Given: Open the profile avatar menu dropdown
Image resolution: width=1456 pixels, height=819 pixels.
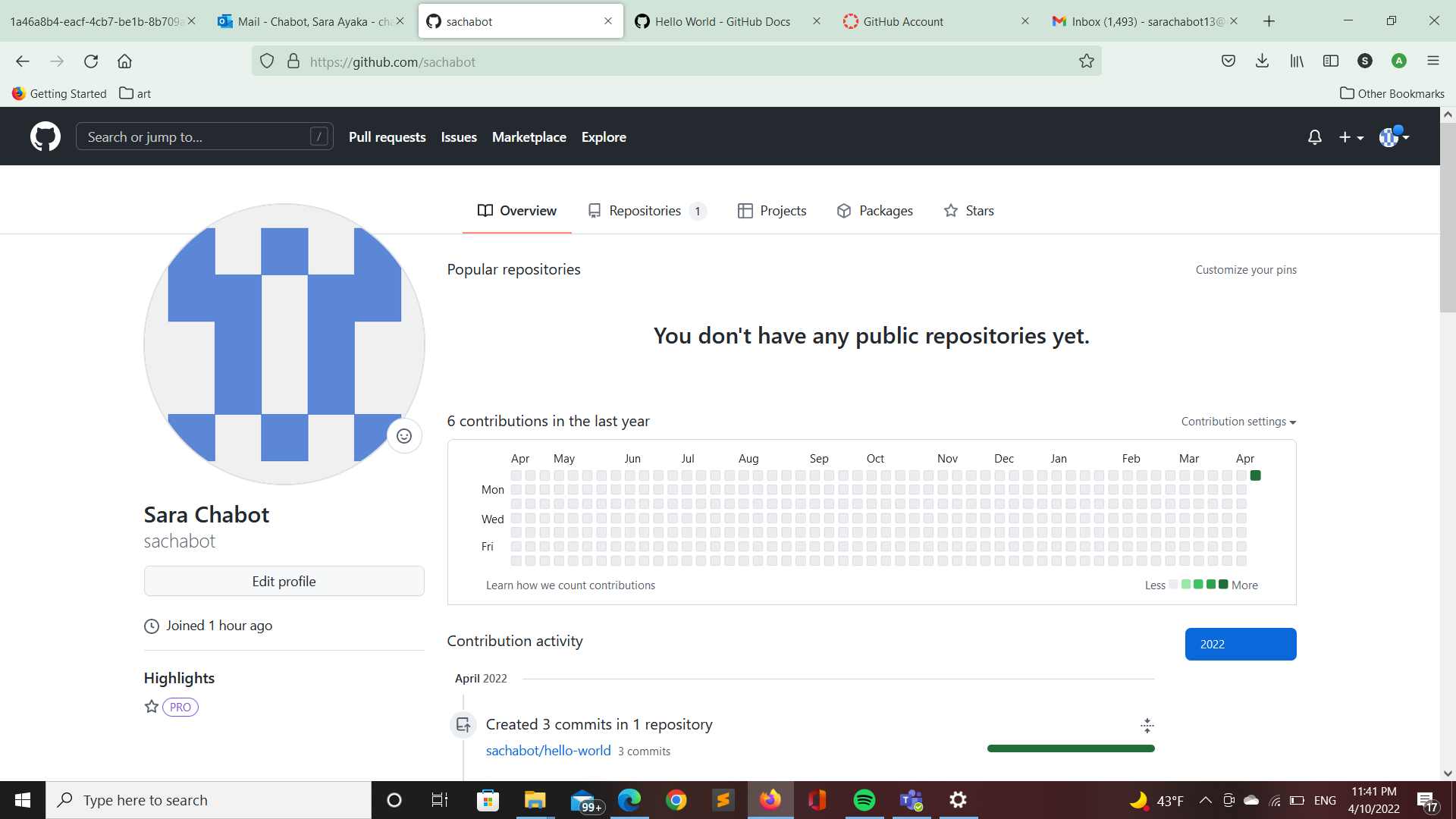Looking at the screenshot, I should pyautogui.click(x=1394, y=137).
